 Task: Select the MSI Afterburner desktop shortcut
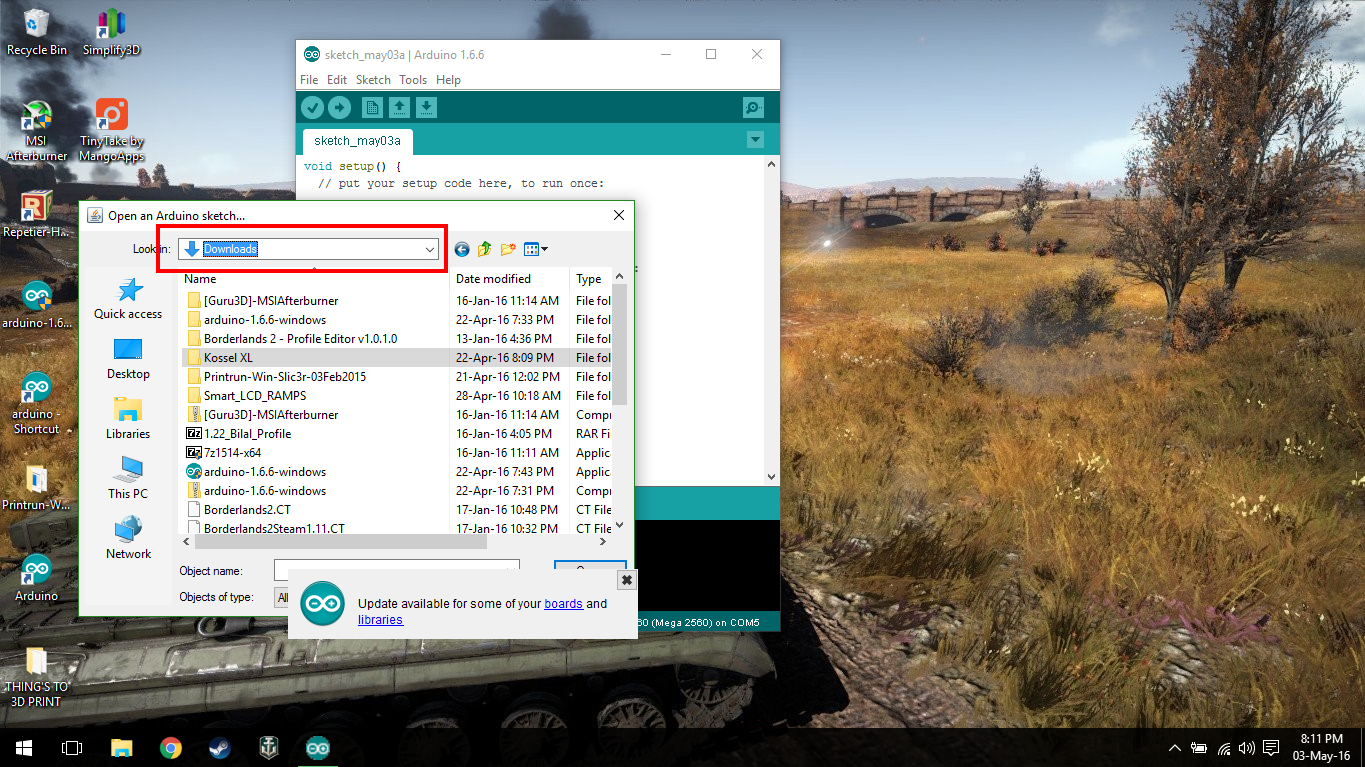pos(37,131)
